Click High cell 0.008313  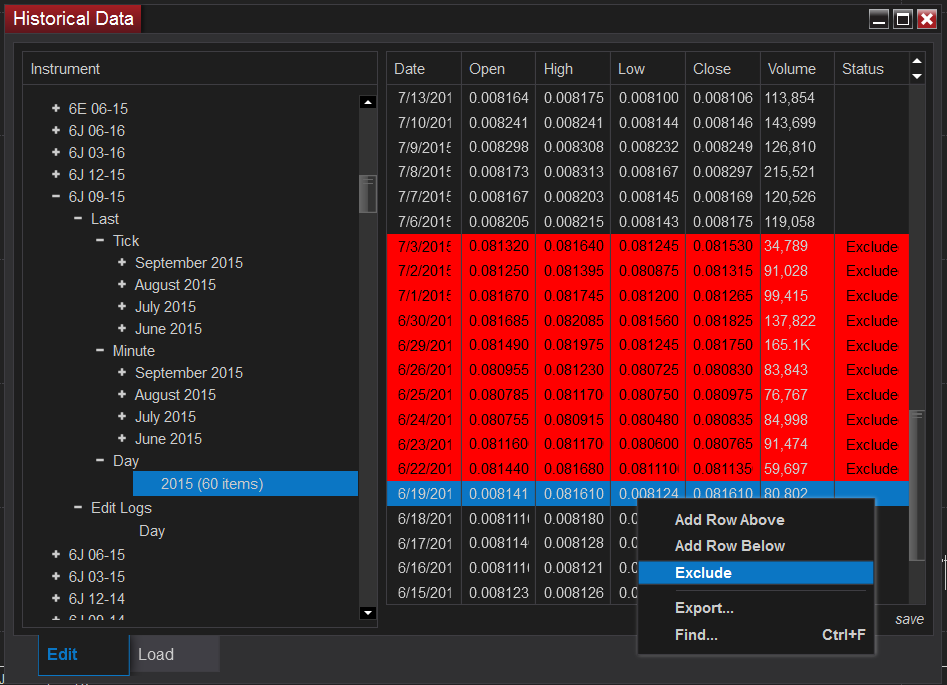coord(573,172)
